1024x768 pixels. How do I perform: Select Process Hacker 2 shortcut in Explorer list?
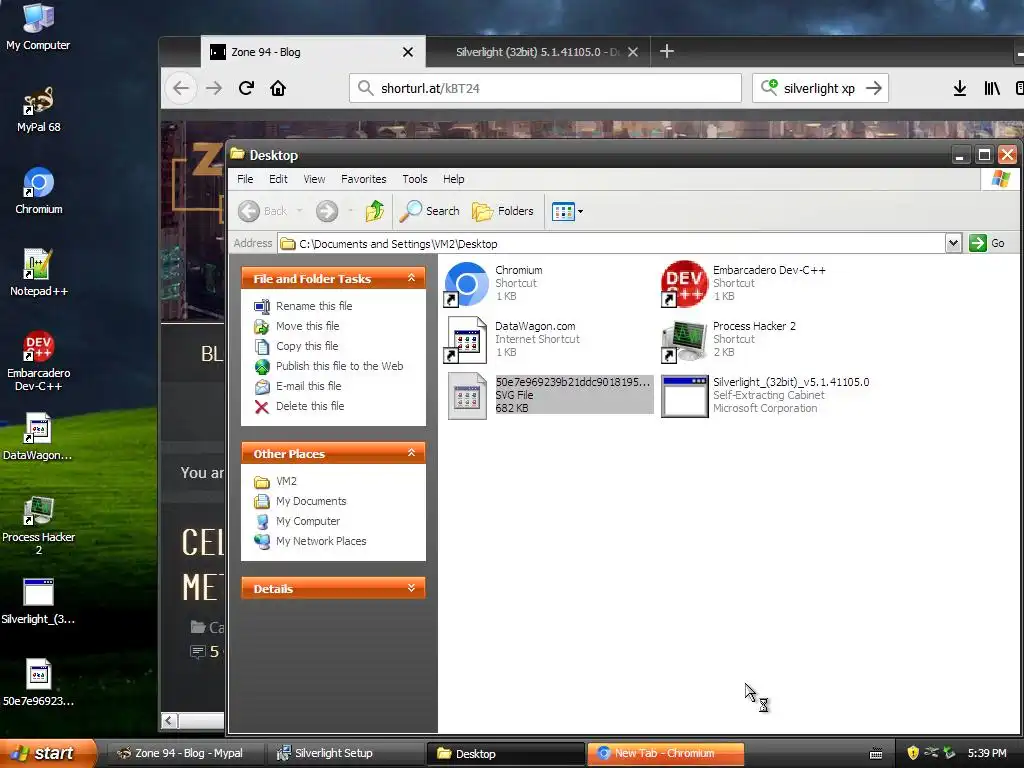pyautogui.click(x=729, y=339)
